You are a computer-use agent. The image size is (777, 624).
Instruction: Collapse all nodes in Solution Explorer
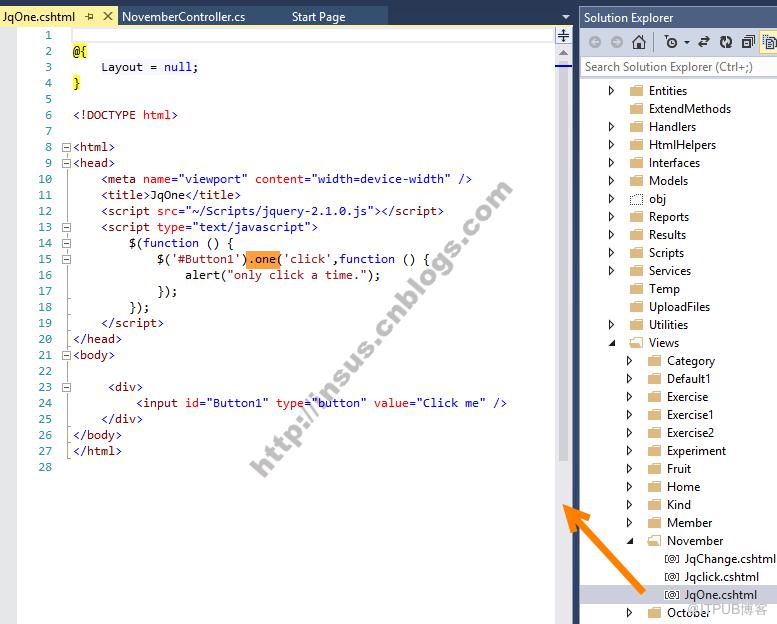pyautogui.click(x=748, y=42)
